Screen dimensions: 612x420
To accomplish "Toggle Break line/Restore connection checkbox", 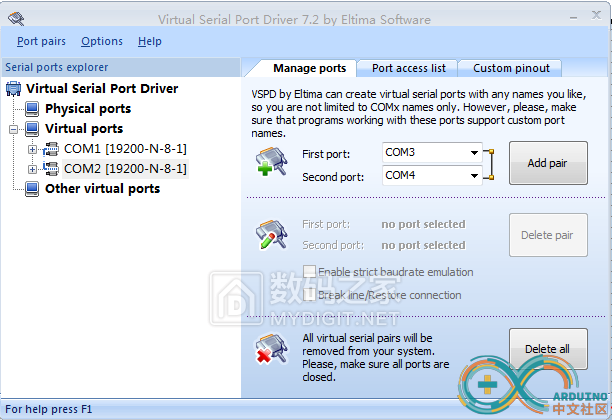I will pos(310,294).
